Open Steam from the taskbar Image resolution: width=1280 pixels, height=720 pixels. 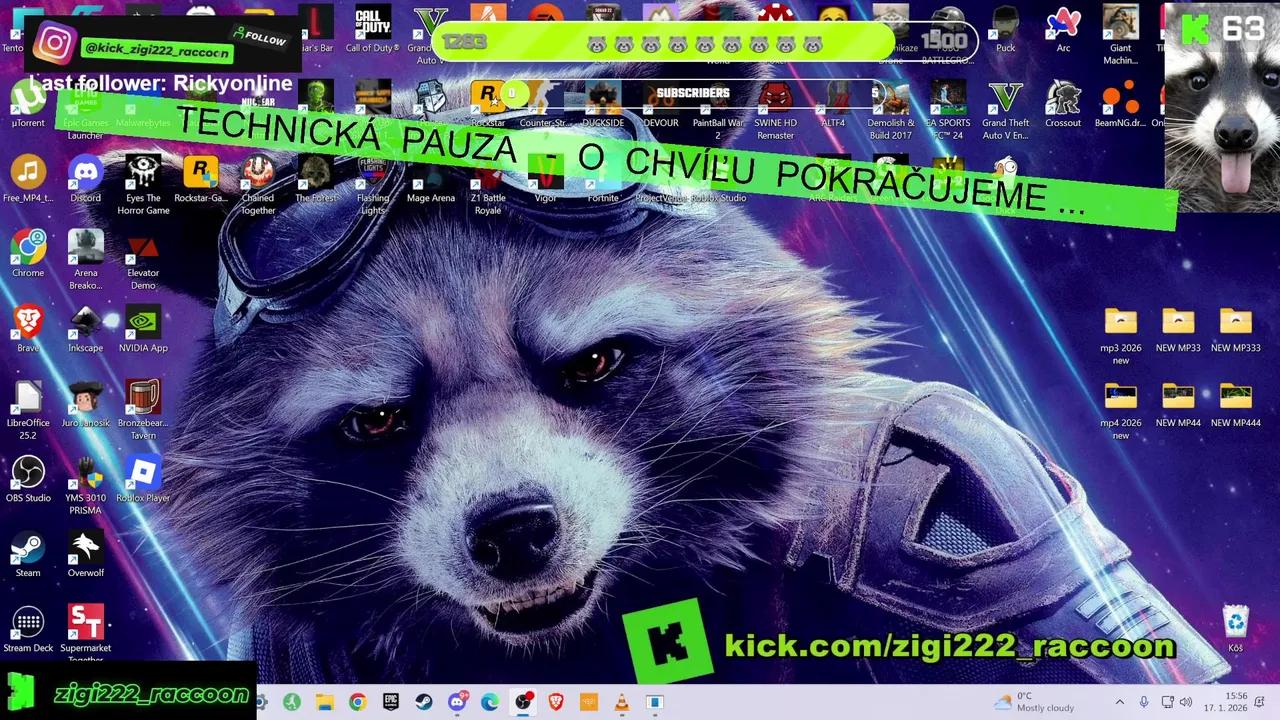point(426,702)
